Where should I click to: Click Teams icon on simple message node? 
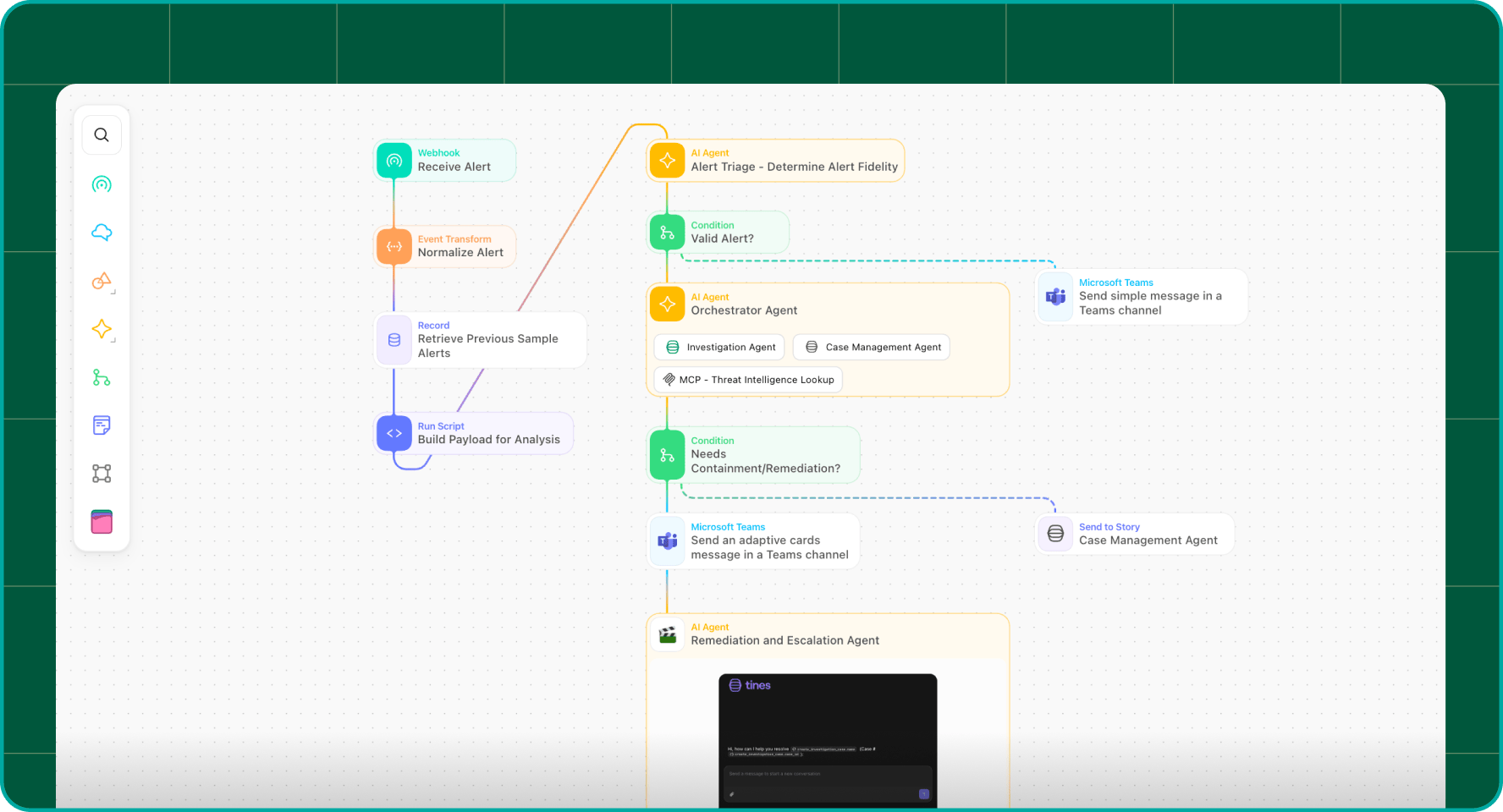(1056, 297)
